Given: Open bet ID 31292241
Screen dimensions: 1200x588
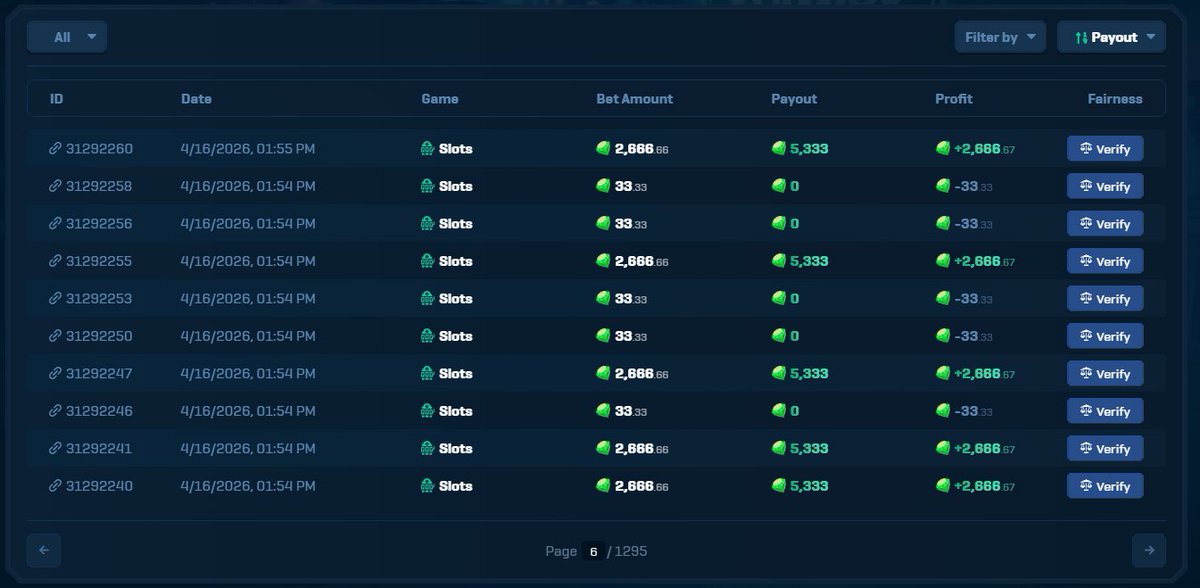Looking at the screenshot, I should click(99, 449).
